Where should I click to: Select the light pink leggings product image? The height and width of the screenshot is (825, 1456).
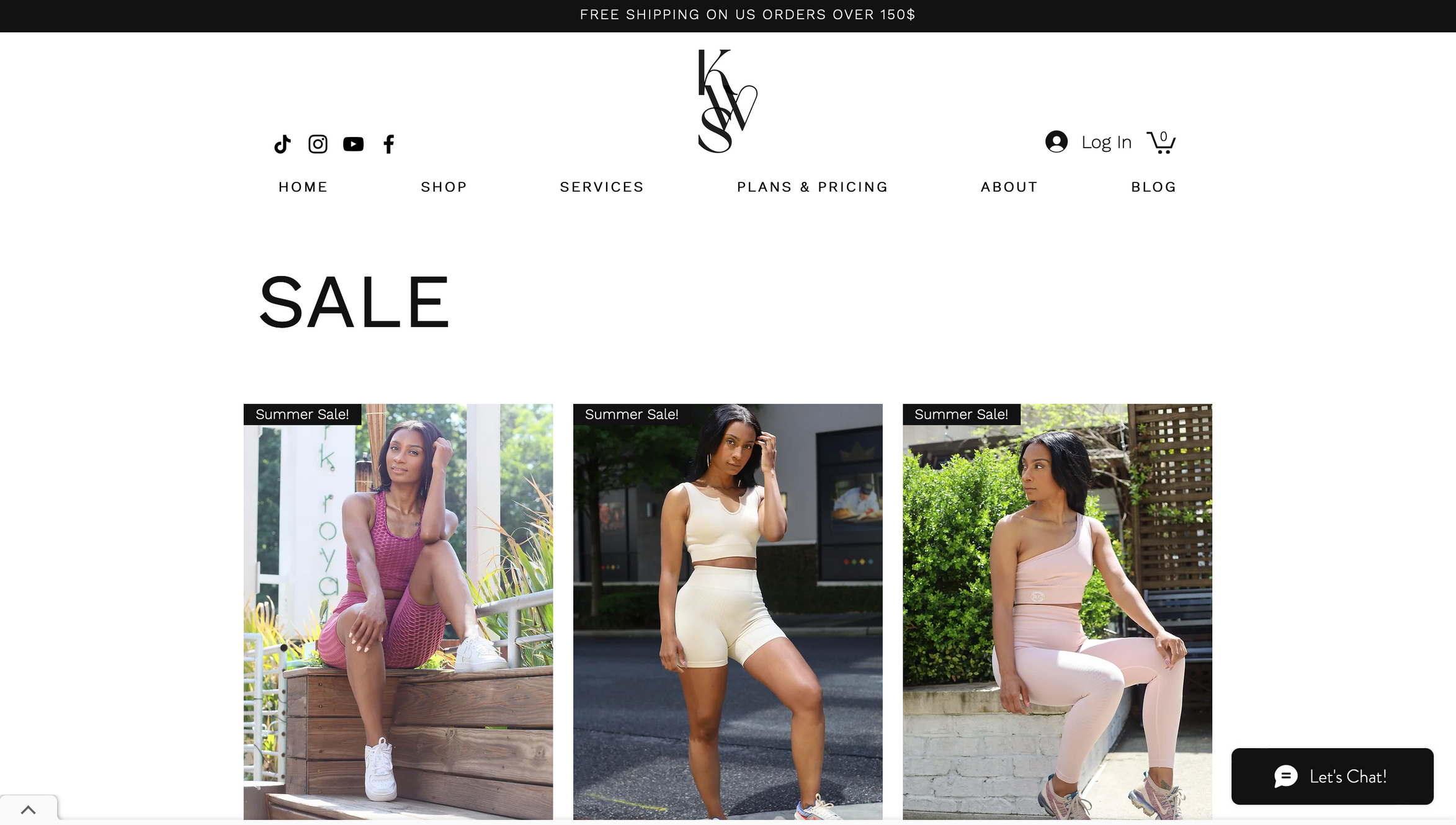[x=1057, y=612]
